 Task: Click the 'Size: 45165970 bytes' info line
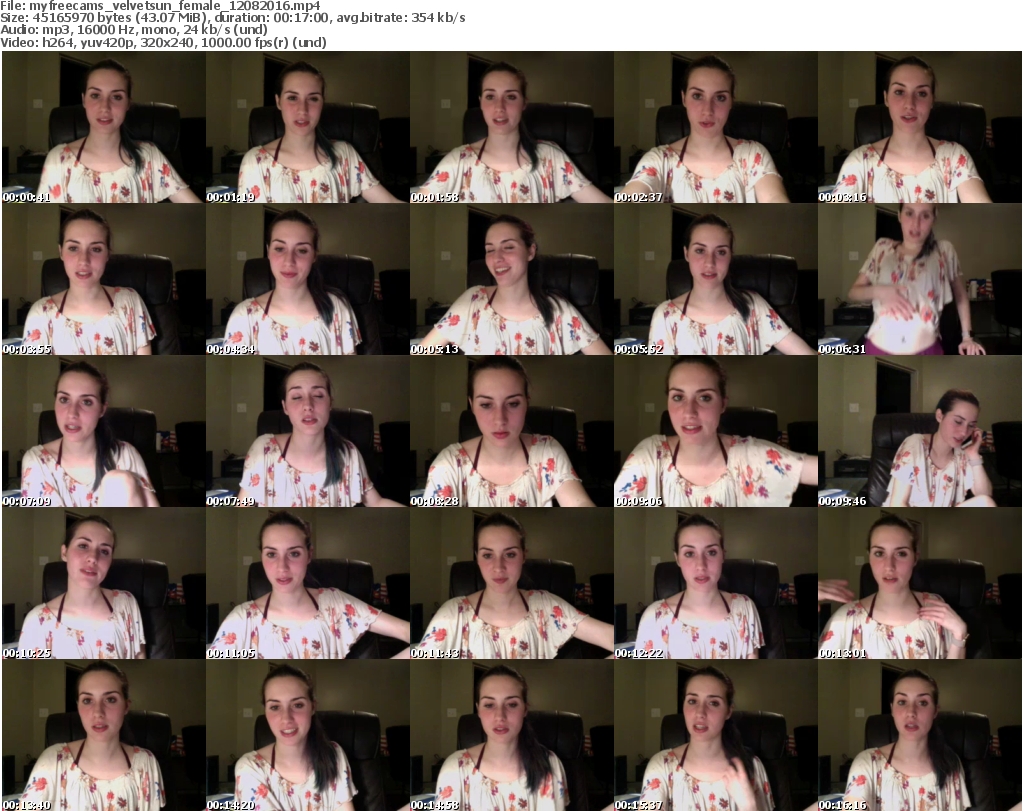tap(232, 18)
